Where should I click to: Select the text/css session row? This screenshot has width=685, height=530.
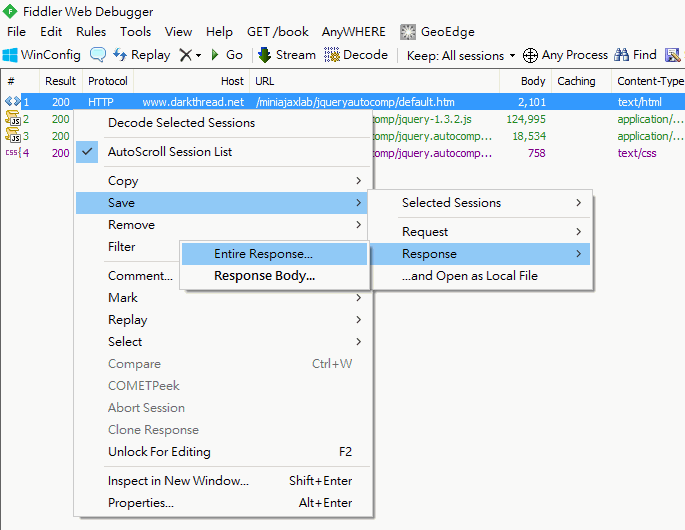coord(342,153)
